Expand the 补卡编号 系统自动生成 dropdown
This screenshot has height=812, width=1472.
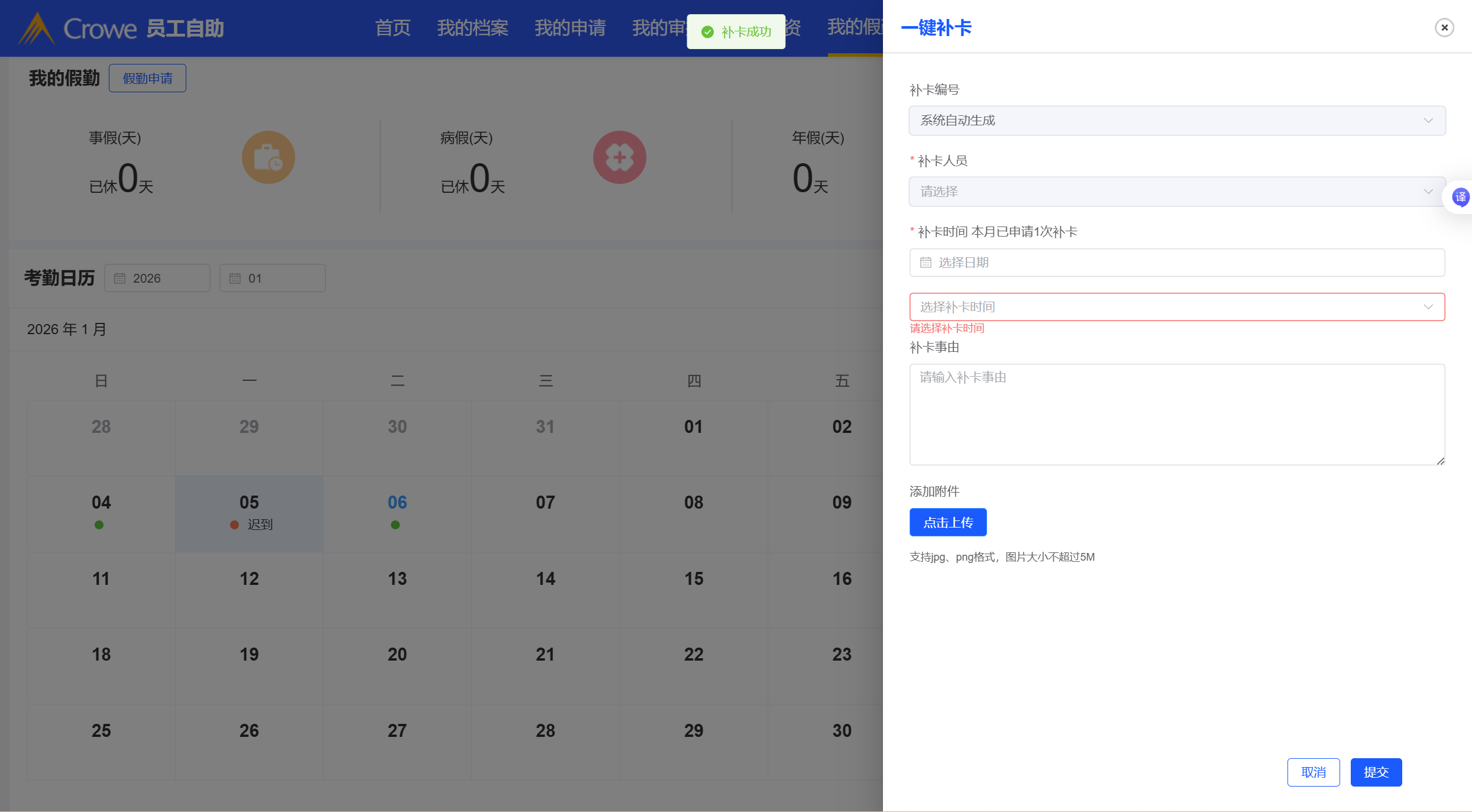[1177, 121]
